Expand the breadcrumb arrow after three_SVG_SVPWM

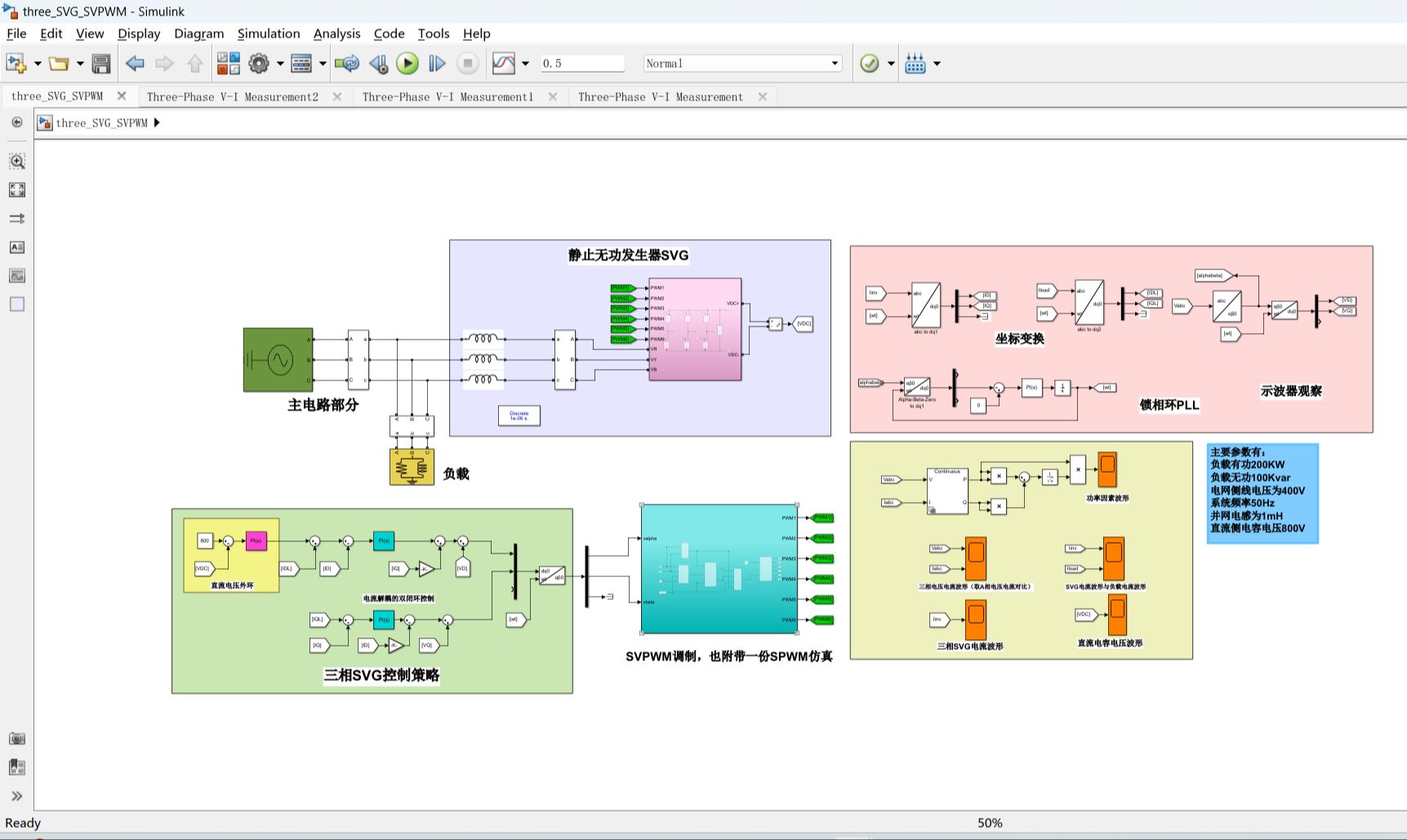click(x=157, y=122)
